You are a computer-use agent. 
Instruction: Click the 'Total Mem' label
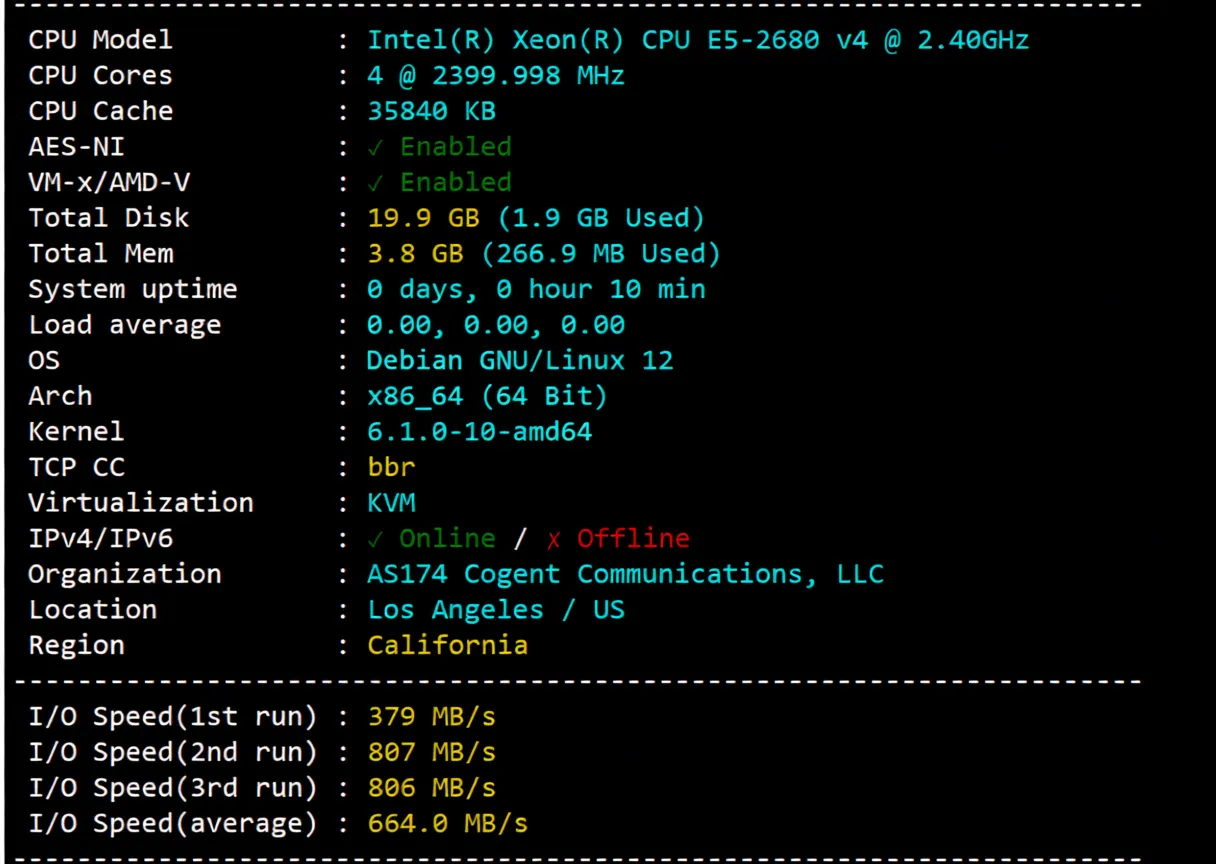pos(100,254)
